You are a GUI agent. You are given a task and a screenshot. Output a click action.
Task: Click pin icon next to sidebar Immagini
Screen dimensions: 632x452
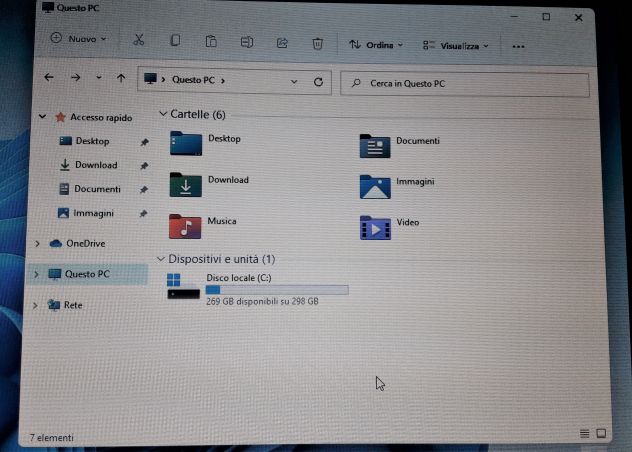point(143,214)
